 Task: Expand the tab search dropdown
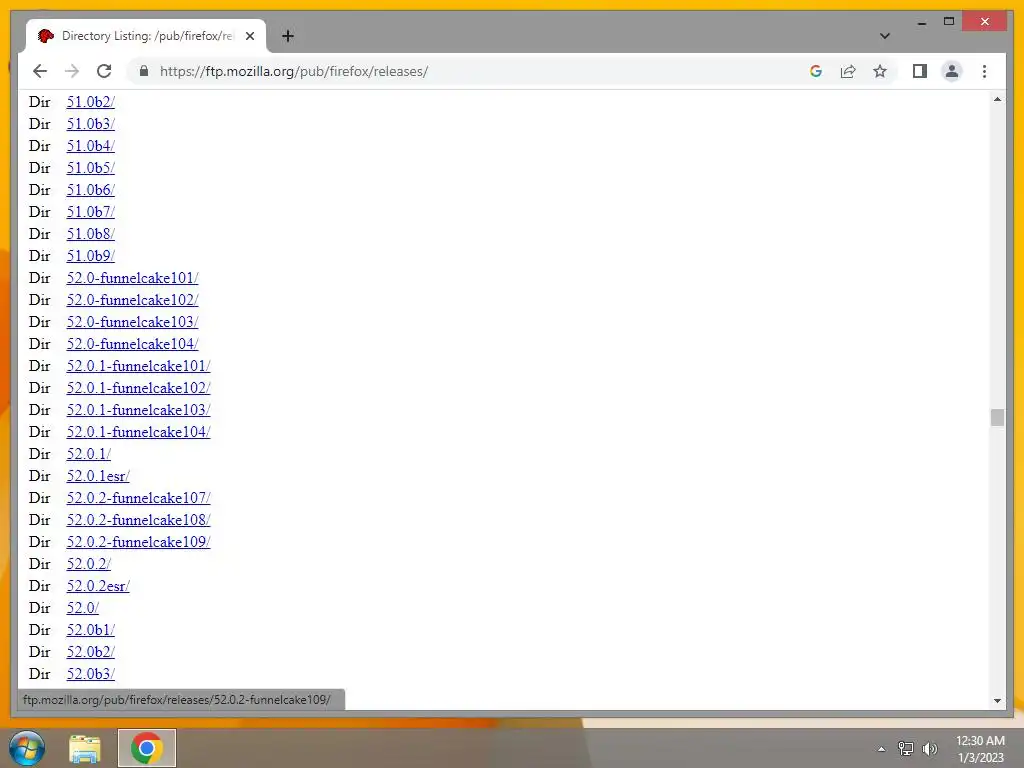tap(884, 36)
